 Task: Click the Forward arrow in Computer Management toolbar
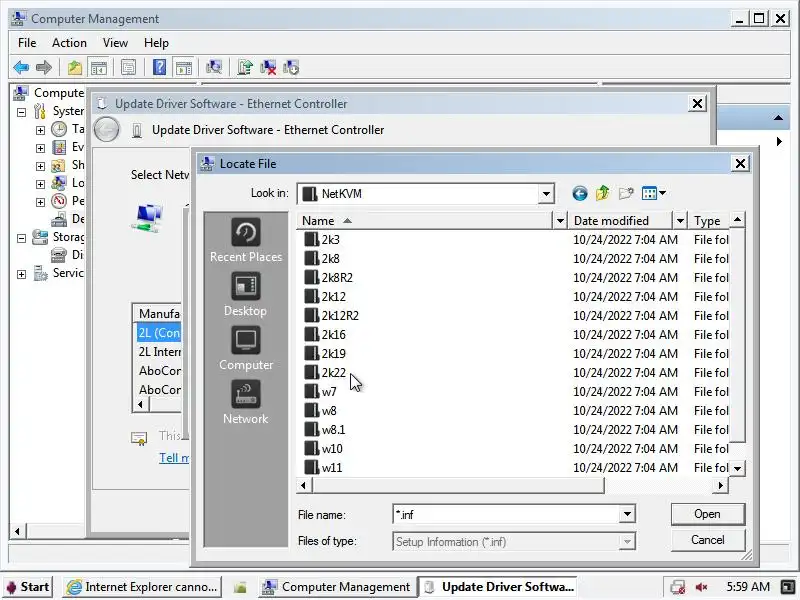44,67
